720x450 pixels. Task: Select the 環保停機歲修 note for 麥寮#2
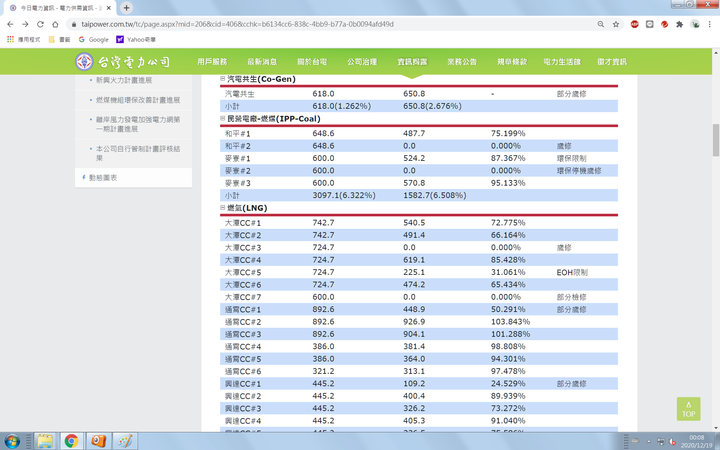(x=579, y=171)
